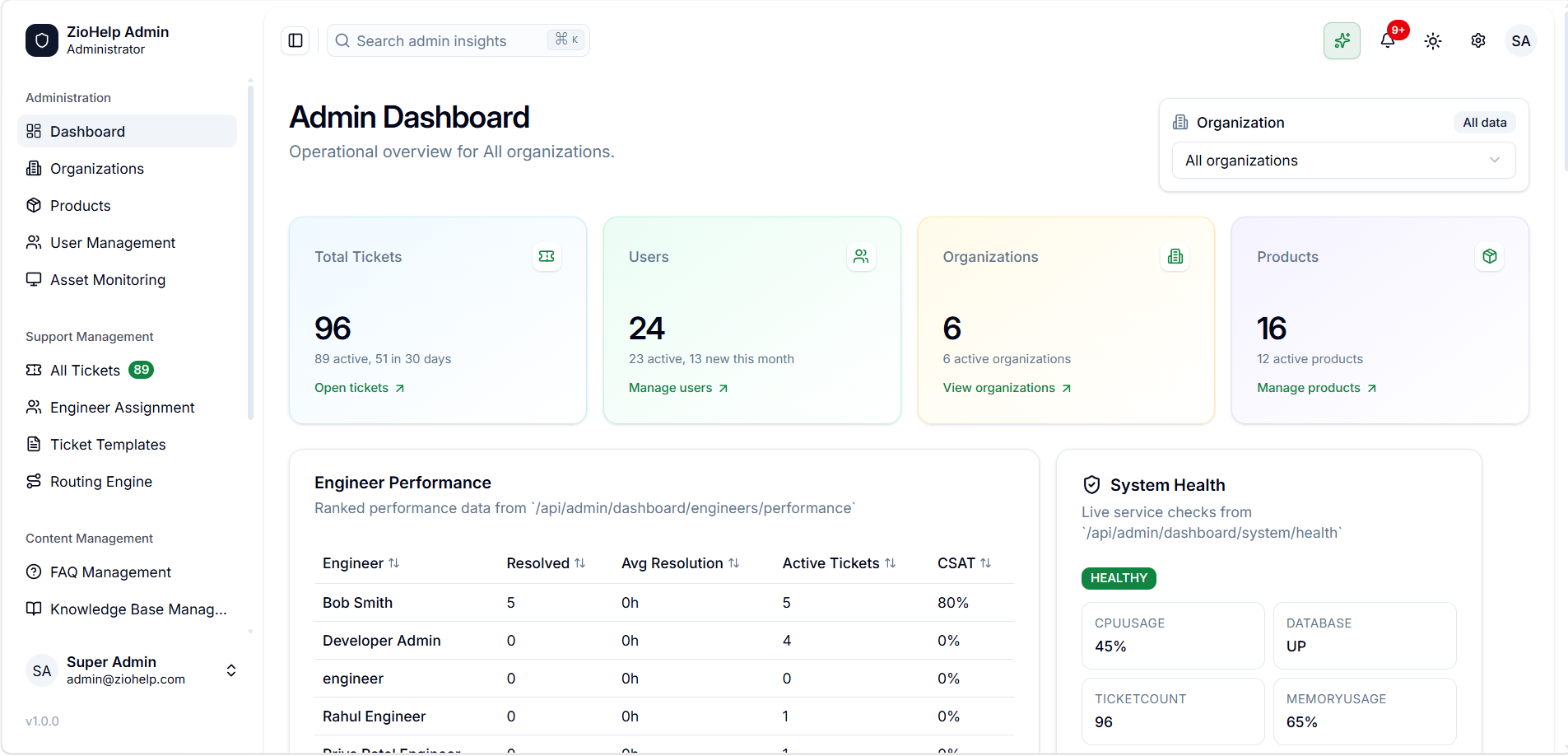
Task: Open All Tickets in sidebar
Action: [x=127, y=370]
